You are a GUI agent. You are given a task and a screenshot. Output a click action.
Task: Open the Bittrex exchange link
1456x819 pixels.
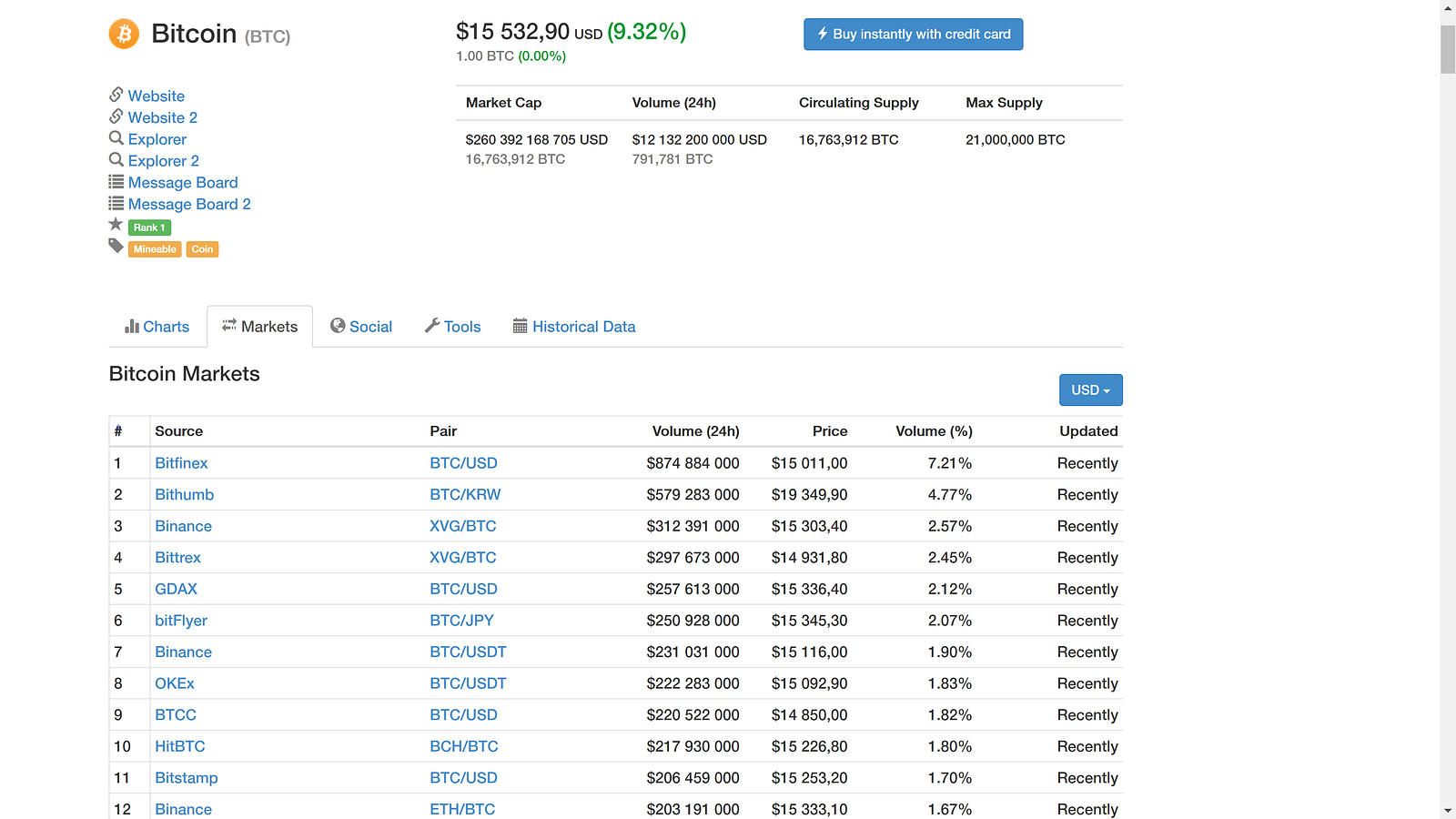click(x=177, y=558)
